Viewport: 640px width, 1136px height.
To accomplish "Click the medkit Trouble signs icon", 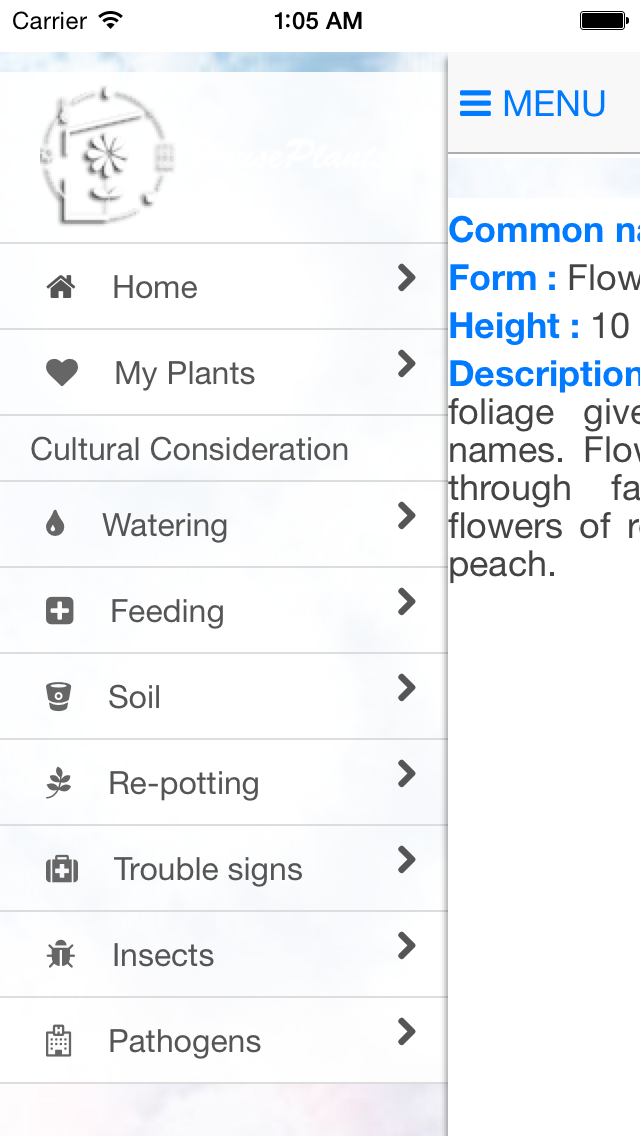I will point(62,869).
